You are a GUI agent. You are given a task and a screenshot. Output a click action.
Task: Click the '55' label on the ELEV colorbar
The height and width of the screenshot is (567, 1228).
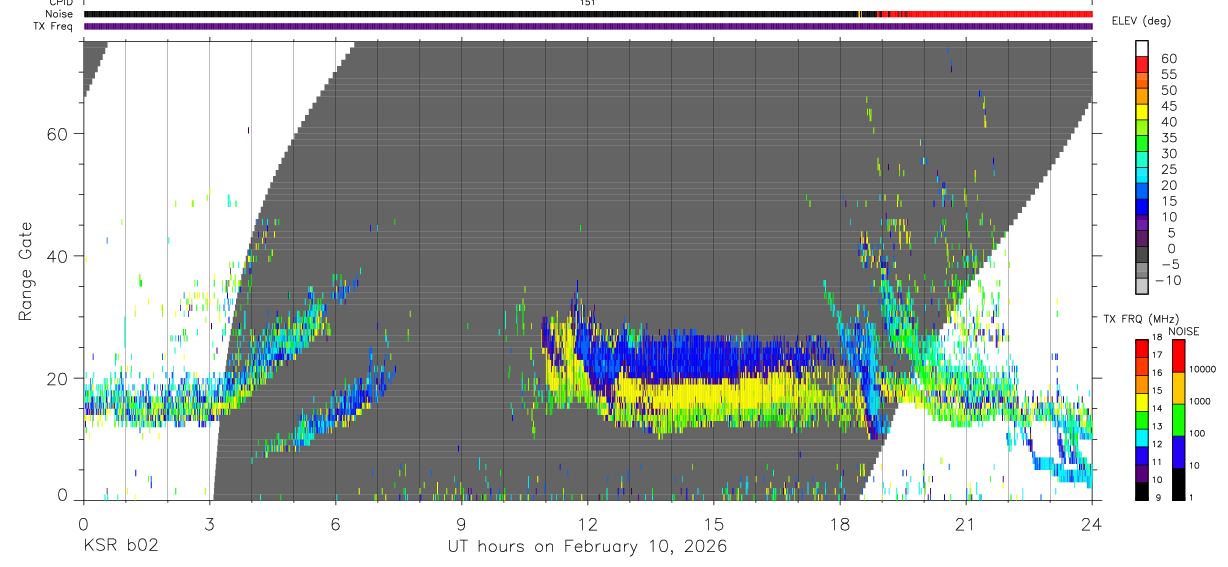[1167, 75]
